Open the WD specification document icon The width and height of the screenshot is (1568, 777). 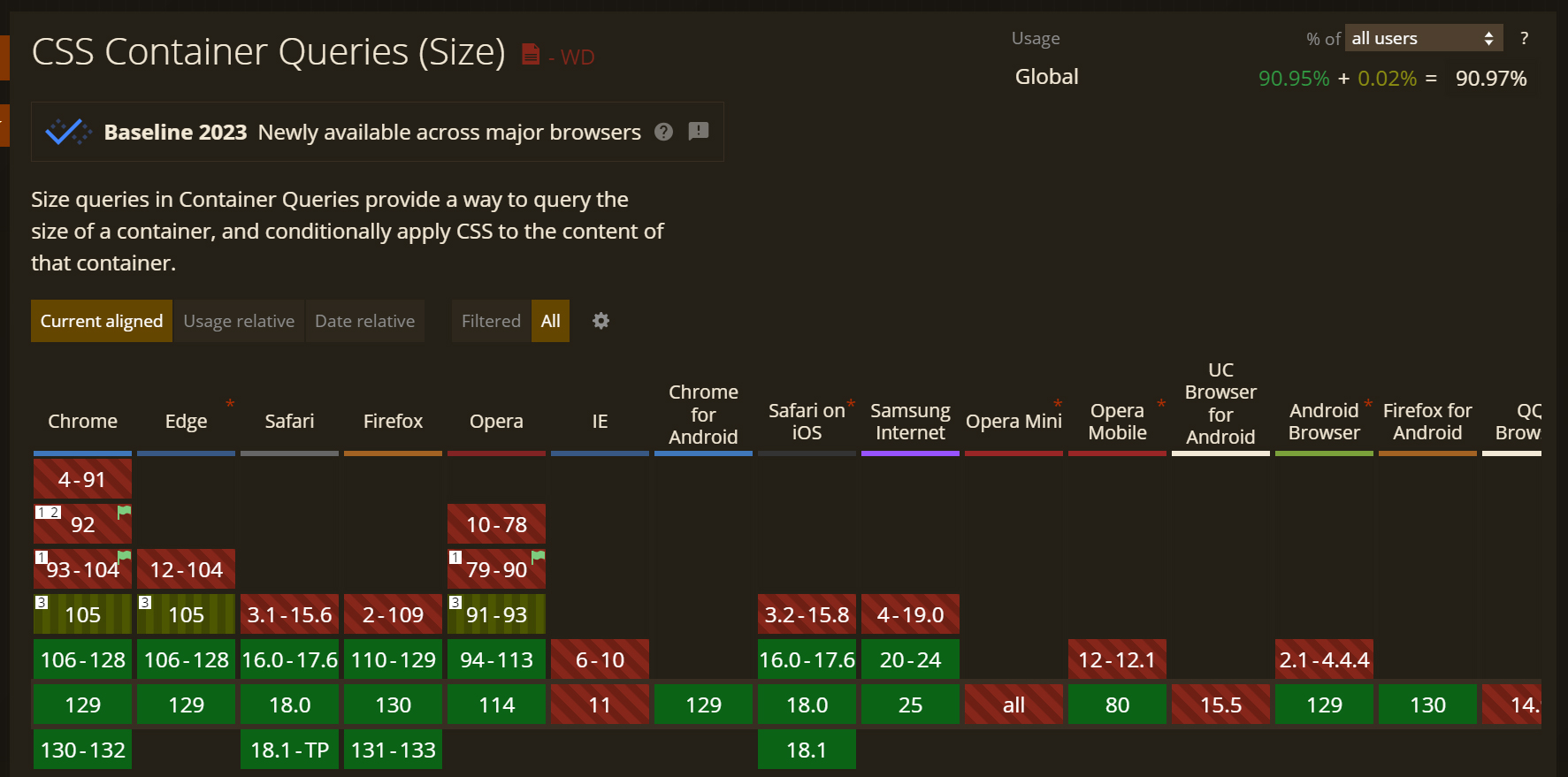531,55
